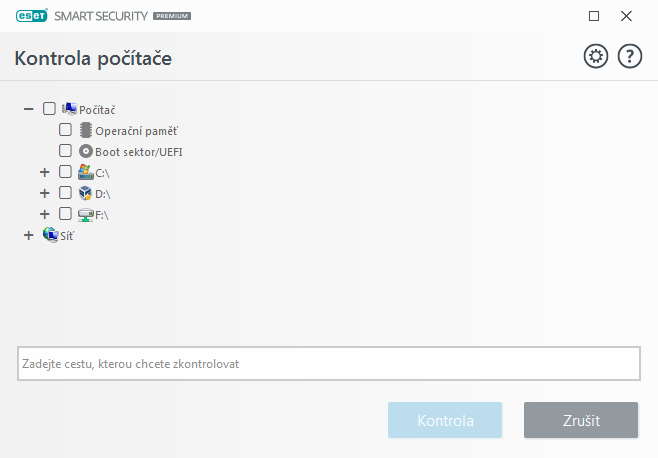The image size is (658, 458).
Task: Click the Síť network globe icon
Action: 50,235
